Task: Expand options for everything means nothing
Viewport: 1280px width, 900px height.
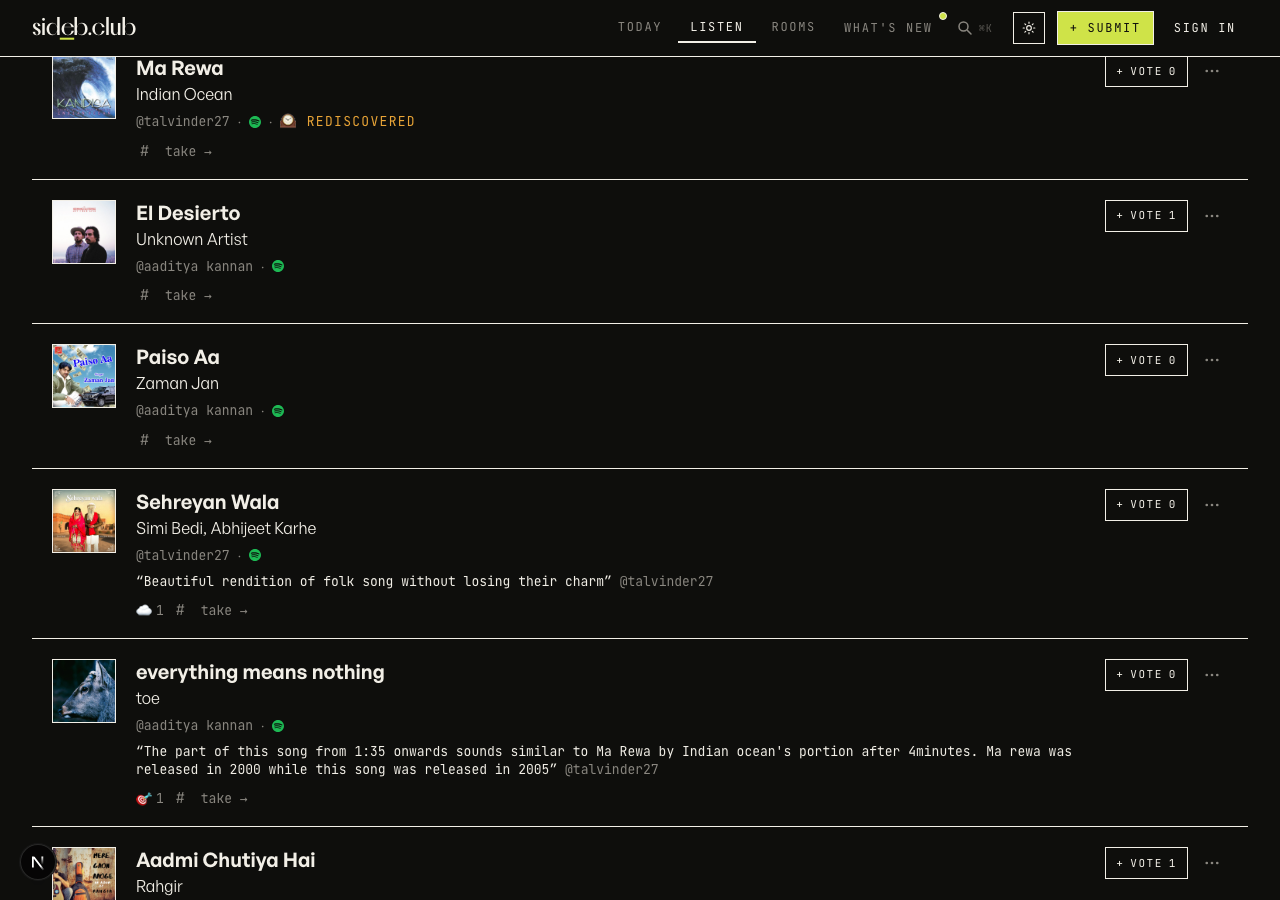Action: point(1212,675)
